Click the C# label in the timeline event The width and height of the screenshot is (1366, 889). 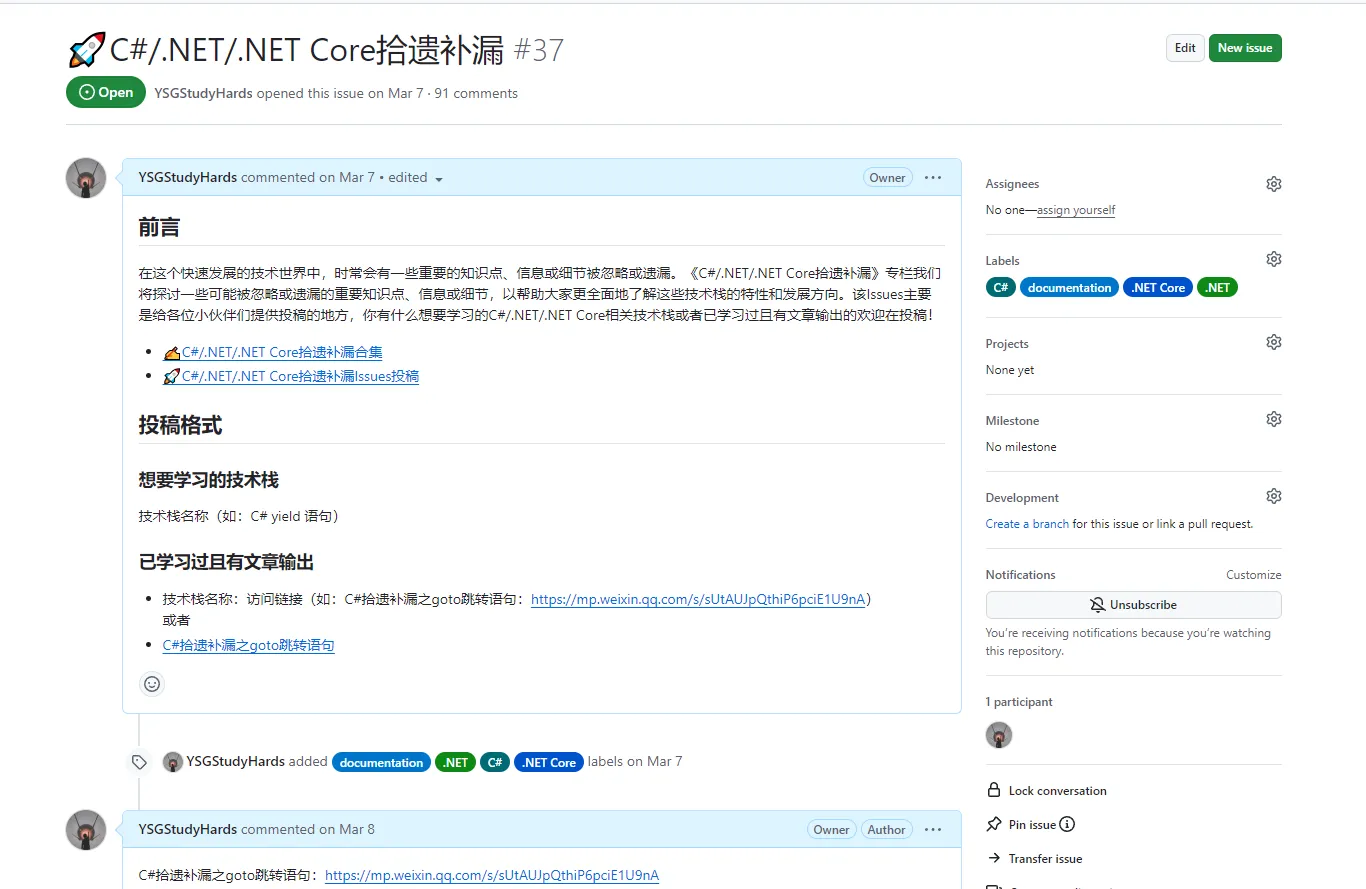pyautogui.click(x=495, y=762)
